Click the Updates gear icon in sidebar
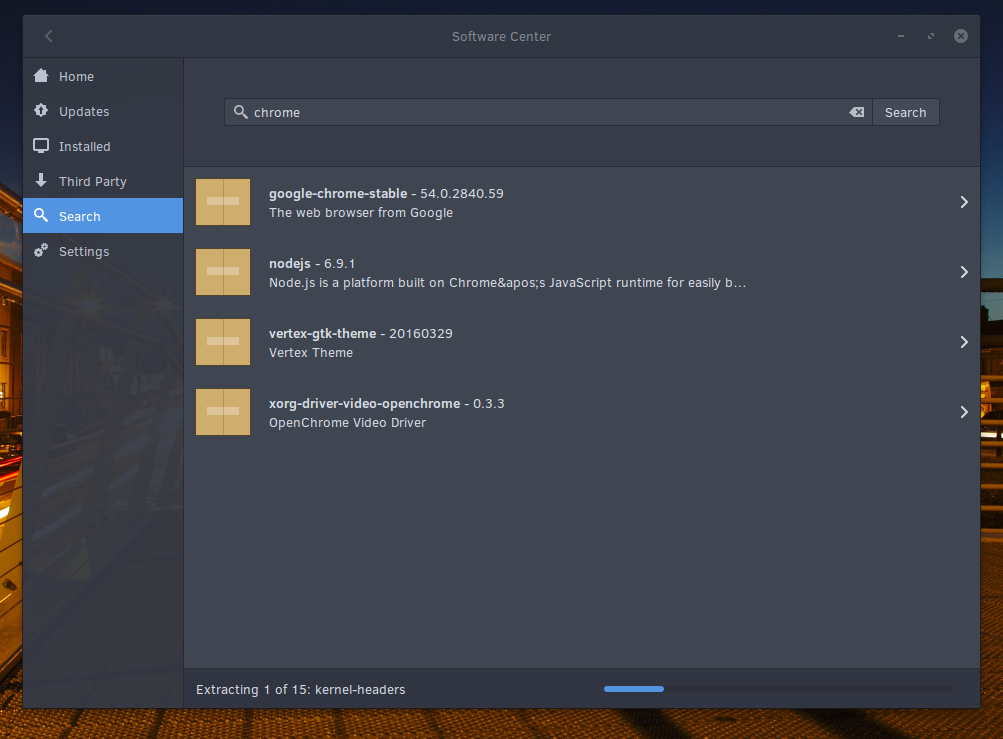 [41, 111]
